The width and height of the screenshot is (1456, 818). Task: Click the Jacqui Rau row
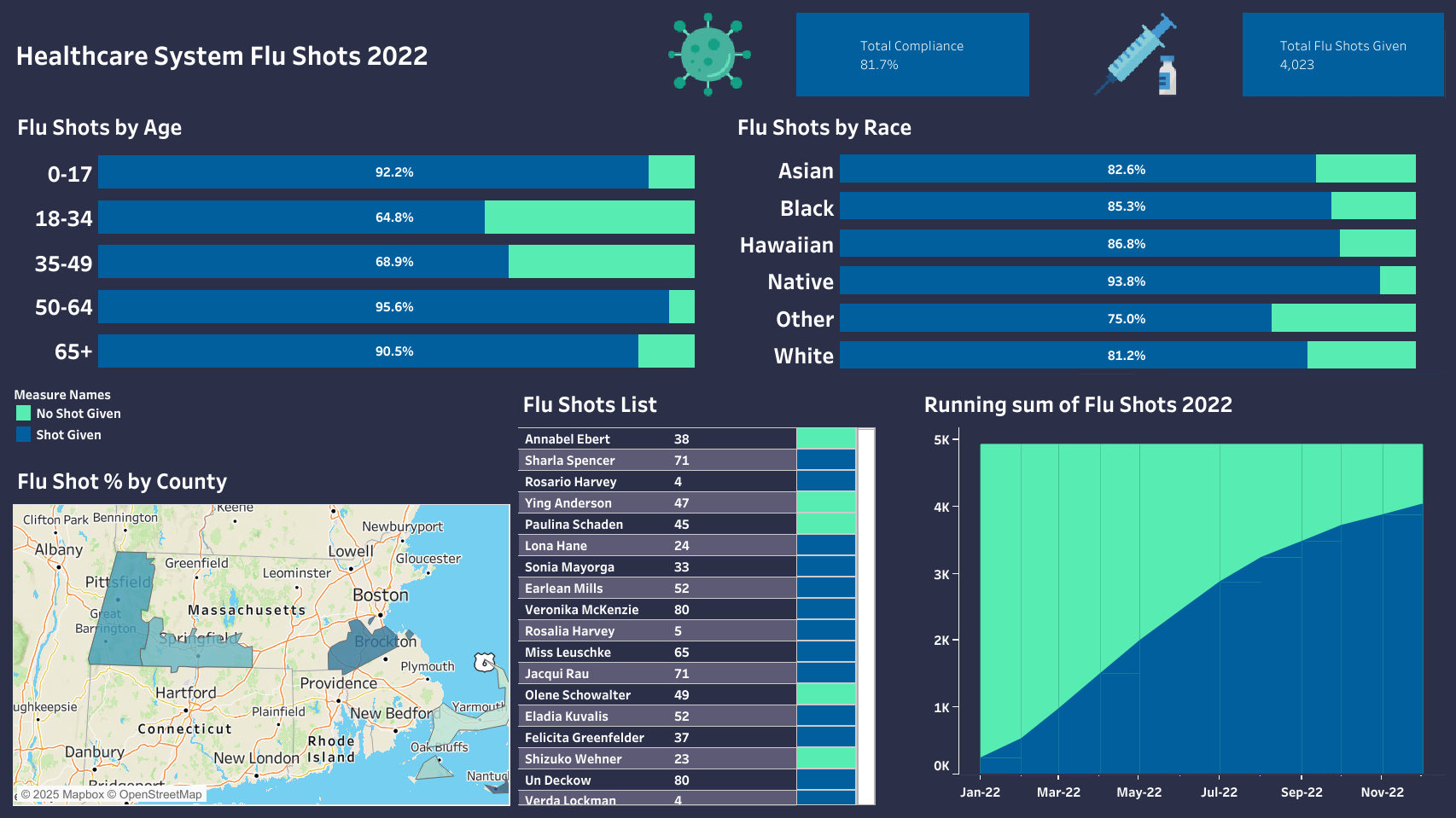click(x=686, y=673)
